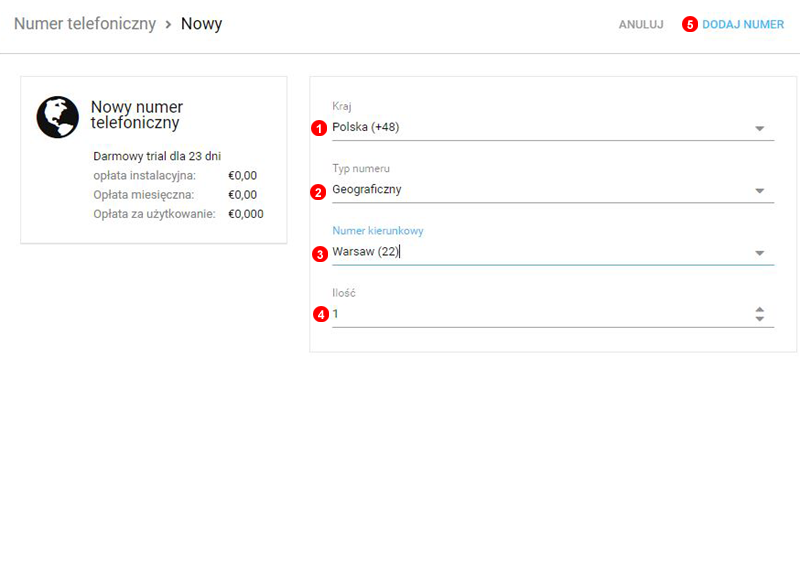Click the red step 5 badge
800x564 pixels.
(689, 25)
